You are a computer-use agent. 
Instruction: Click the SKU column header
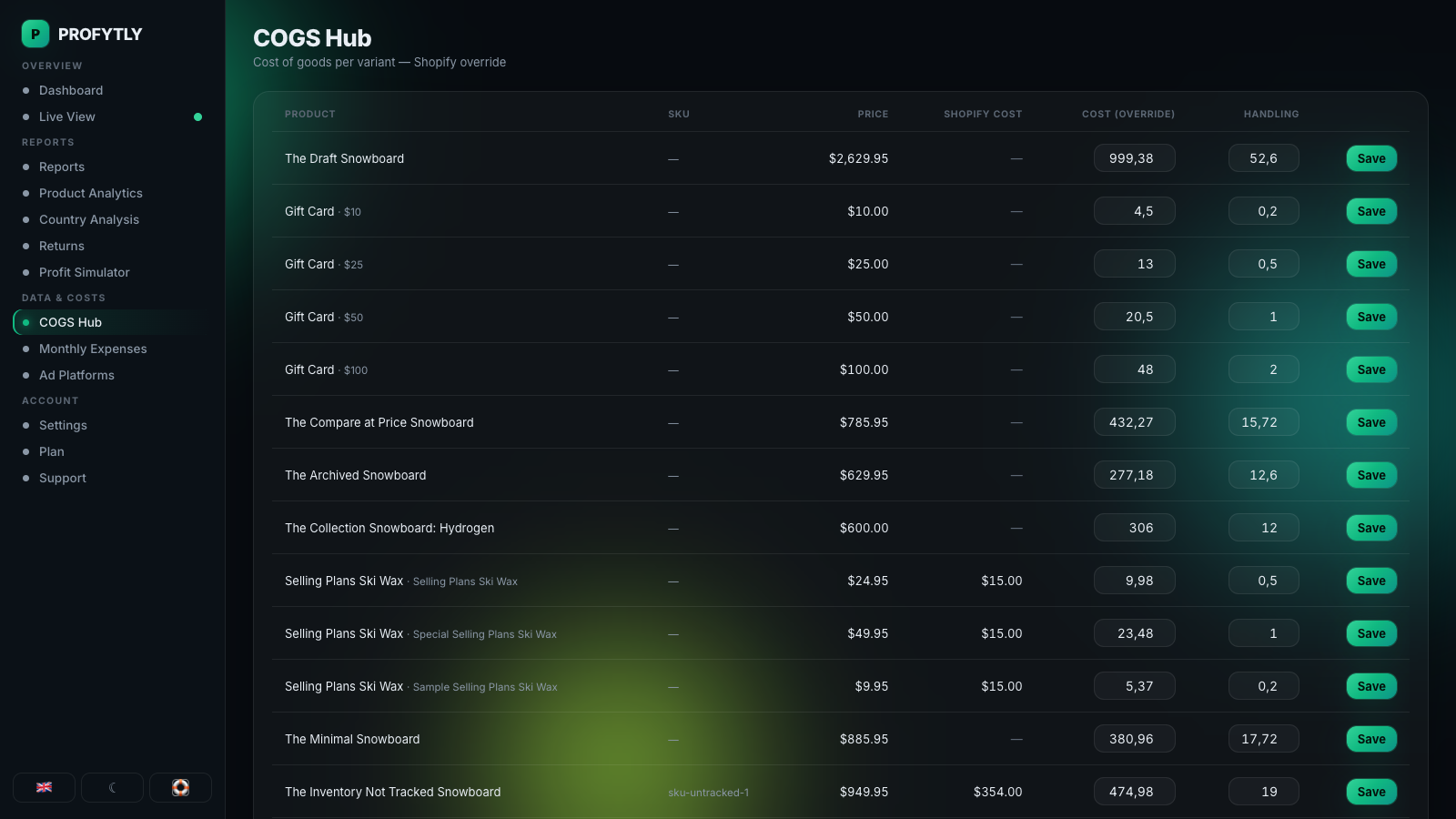pyautogui.click(x=679, y=114)
